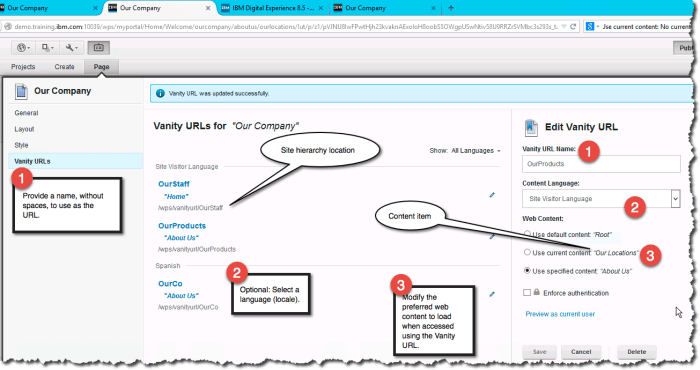Switch to IBM Digital Experience 8.5 browser tab
Viewport: 700px width, 370px height.
coord(273,8)
